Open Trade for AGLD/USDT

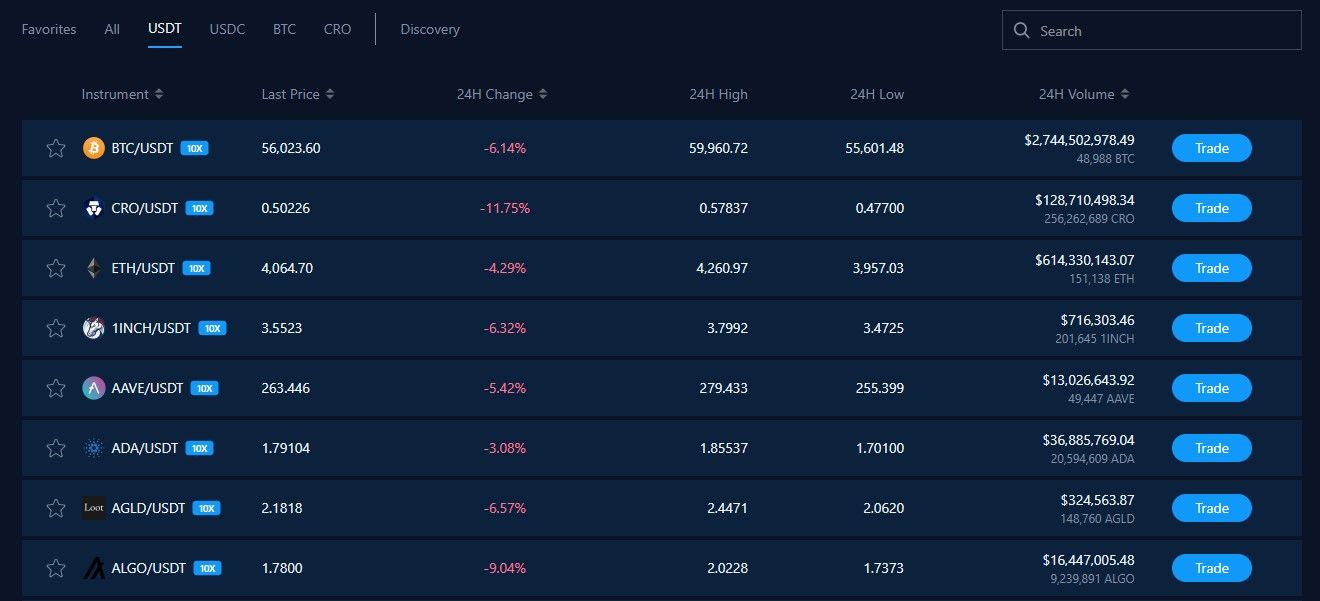coord(1211,508)
